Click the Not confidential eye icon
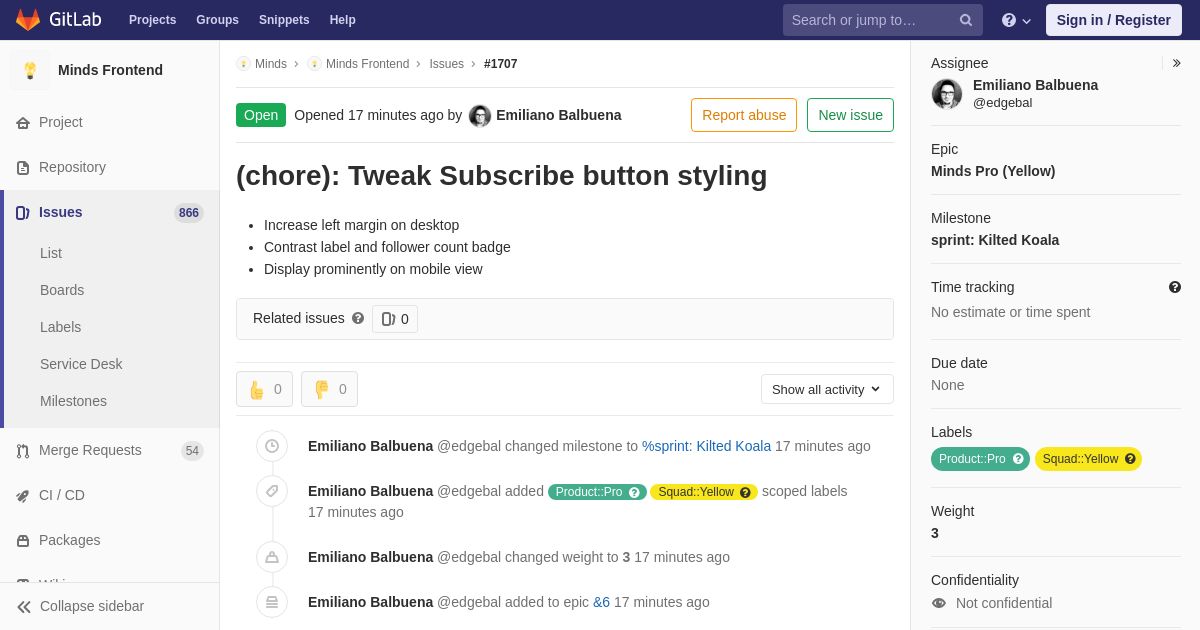1200x630 pixels. coord(938,603)
